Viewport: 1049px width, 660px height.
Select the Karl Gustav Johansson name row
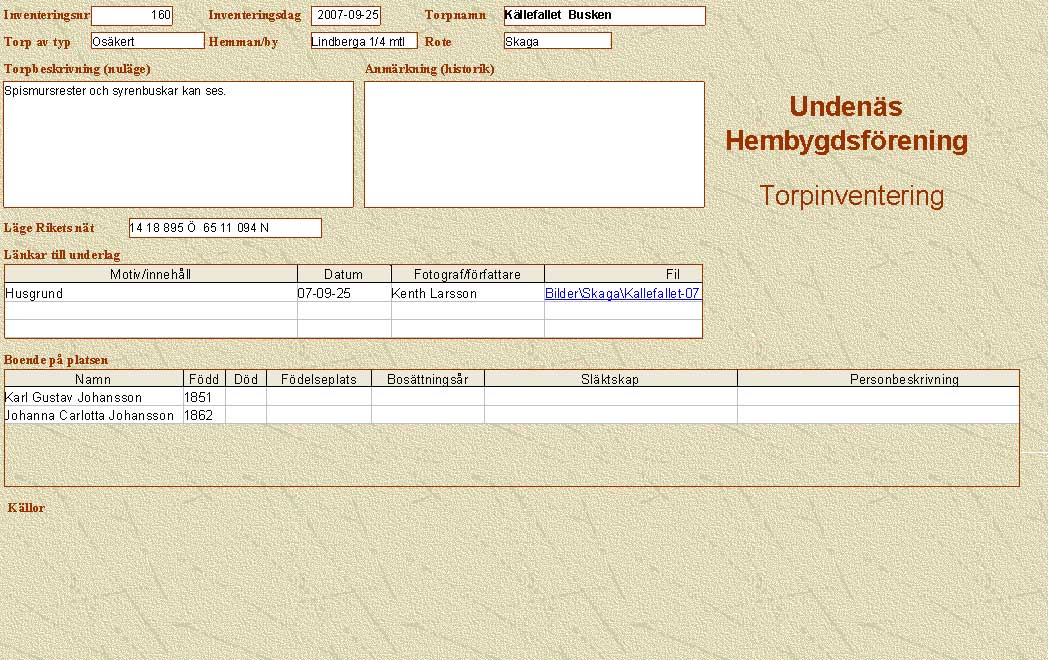[x=93, y=397]
